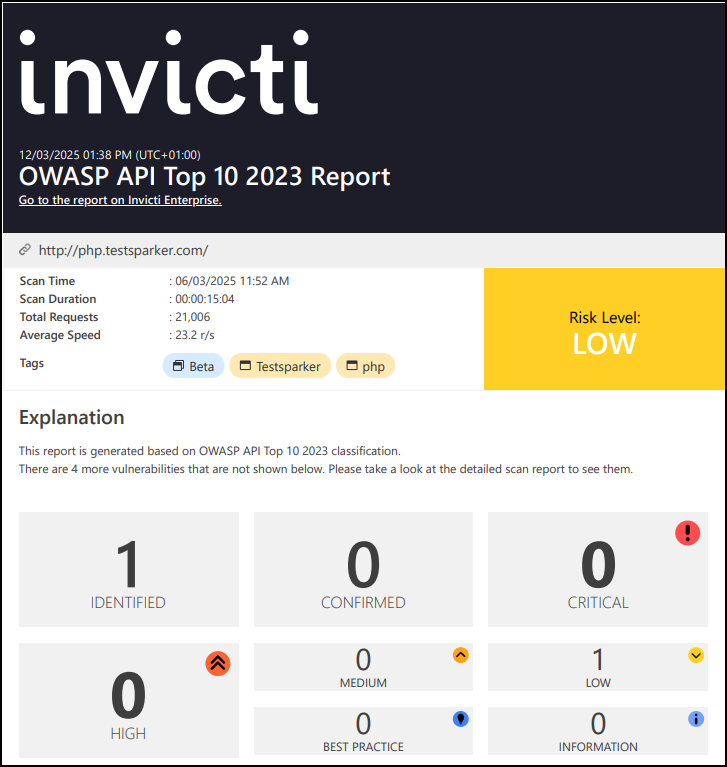Open the 0 CRITICAL summary card
727x767 pixels.
(x=598, y=569)
